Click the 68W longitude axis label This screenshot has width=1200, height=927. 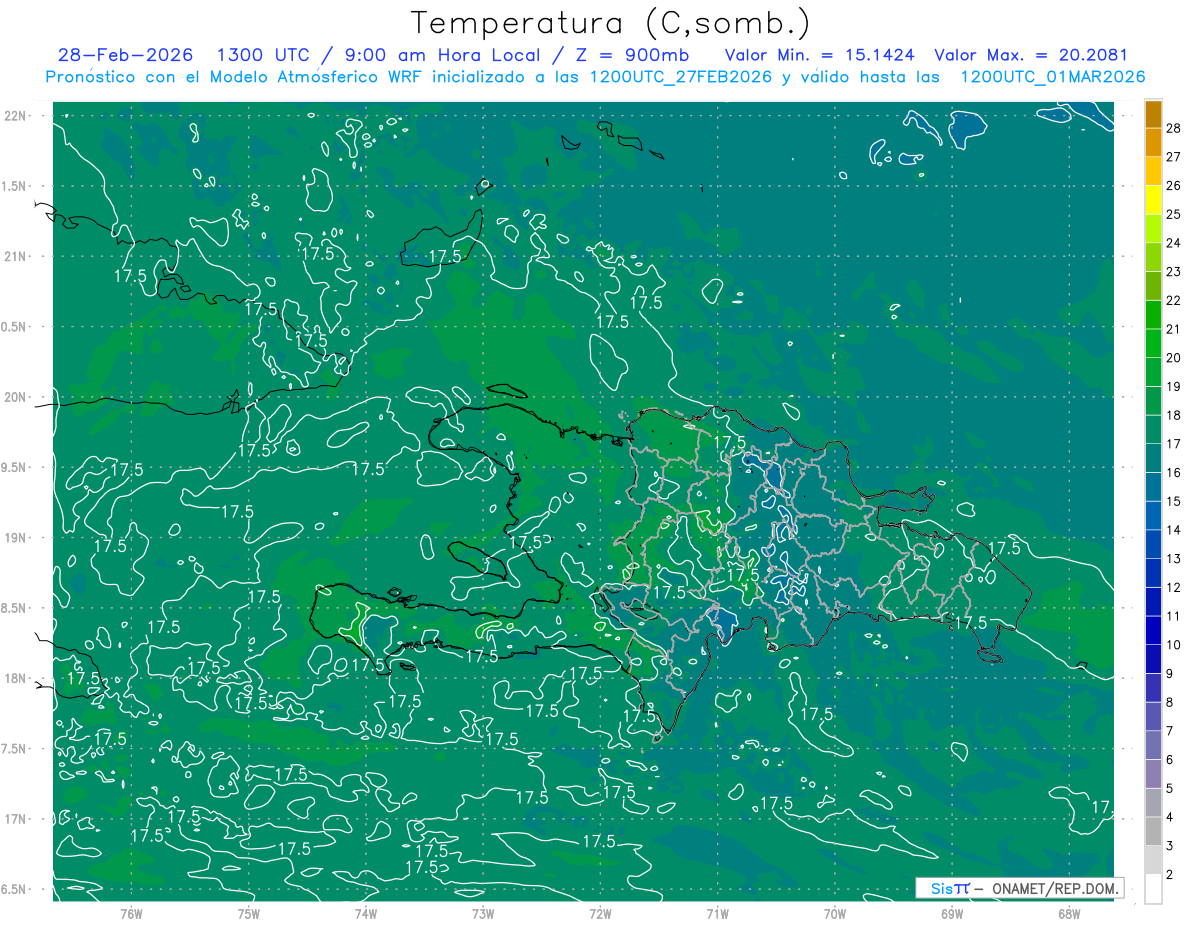coord(1069,913)
